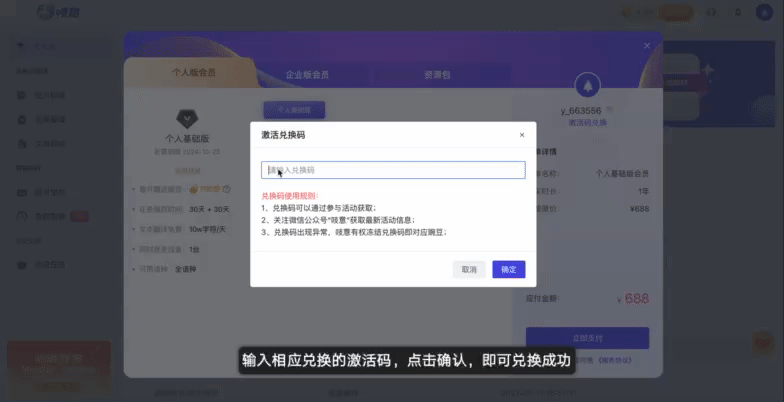Close the 激活兑换码 dialog with the X

pyautogui.click(x=521, y=135)
